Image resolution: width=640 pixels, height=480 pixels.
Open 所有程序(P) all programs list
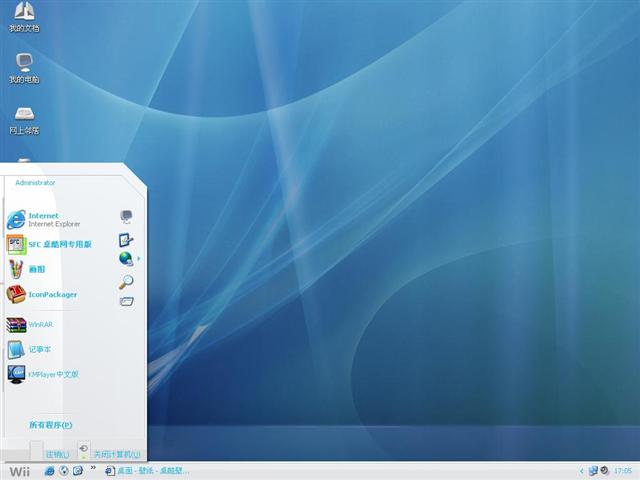point(51,425)
